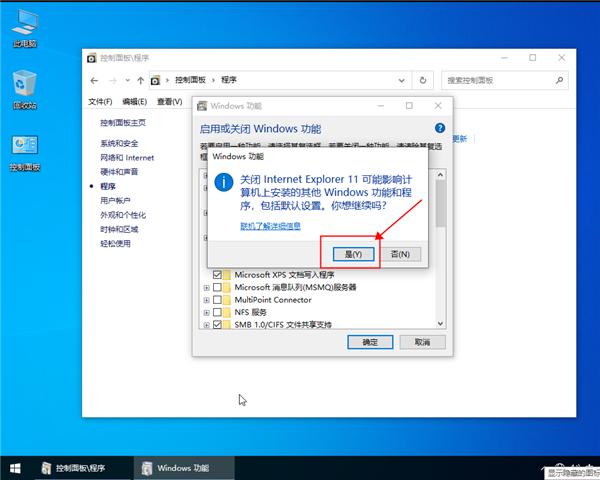
Task: Click 确定 in Windows 功能 dialog
Action: tap(370, 342)
